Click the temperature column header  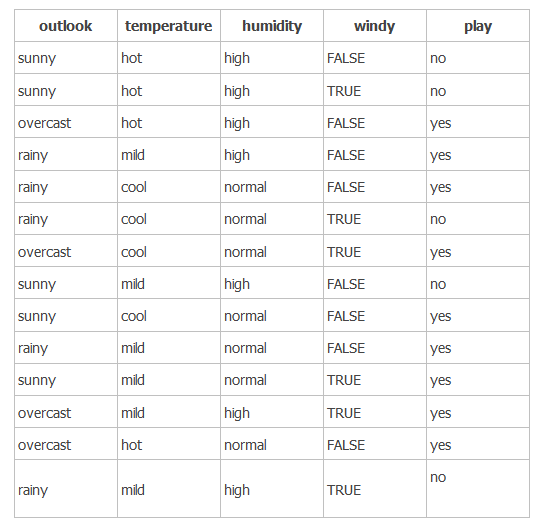[168, 26]
